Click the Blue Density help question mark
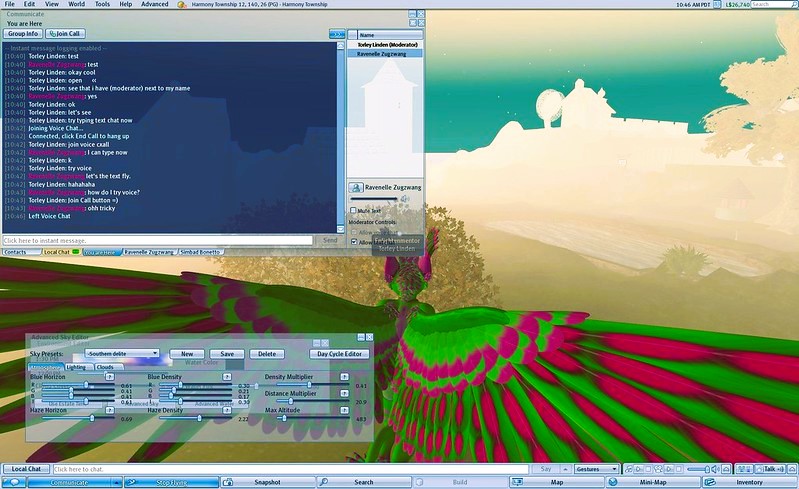Screen dimensions: 799x489 [x=227, y=377]
